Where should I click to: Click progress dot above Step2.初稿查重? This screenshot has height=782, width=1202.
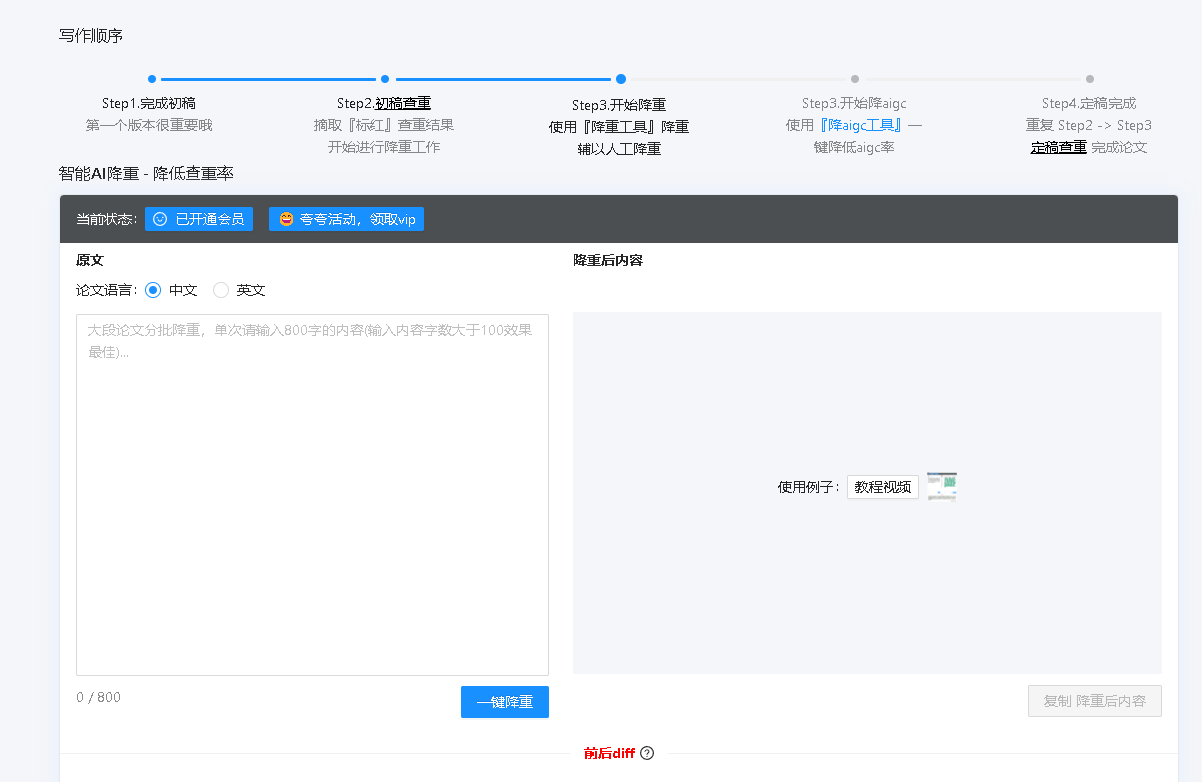385,78
